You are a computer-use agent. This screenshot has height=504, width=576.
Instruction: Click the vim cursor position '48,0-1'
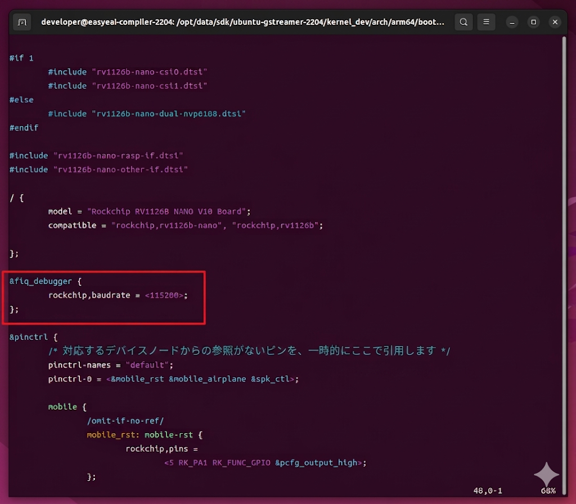[x=487, y=490]
